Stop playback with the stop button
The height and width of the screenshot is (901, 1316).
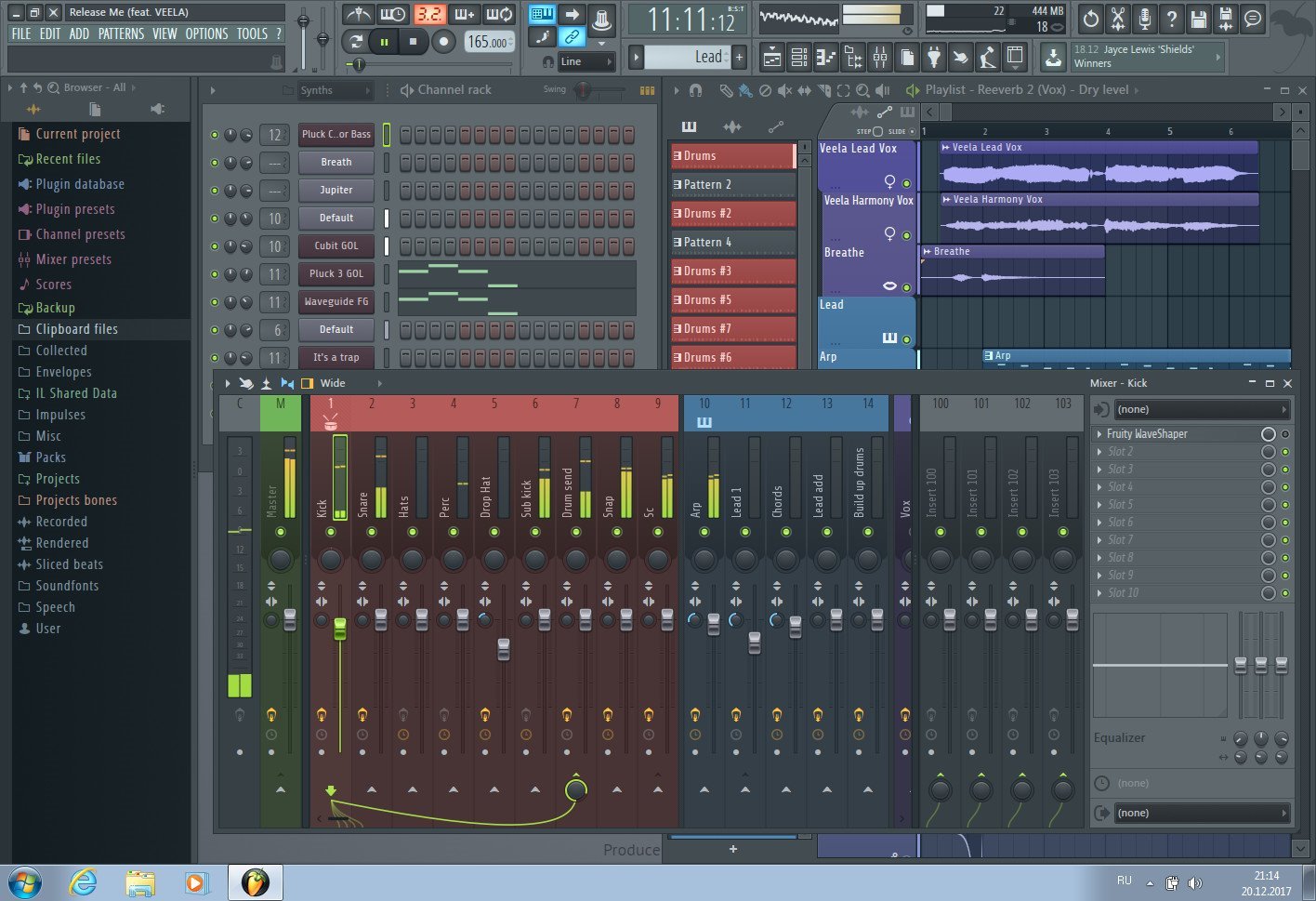[x=414, y=42]
